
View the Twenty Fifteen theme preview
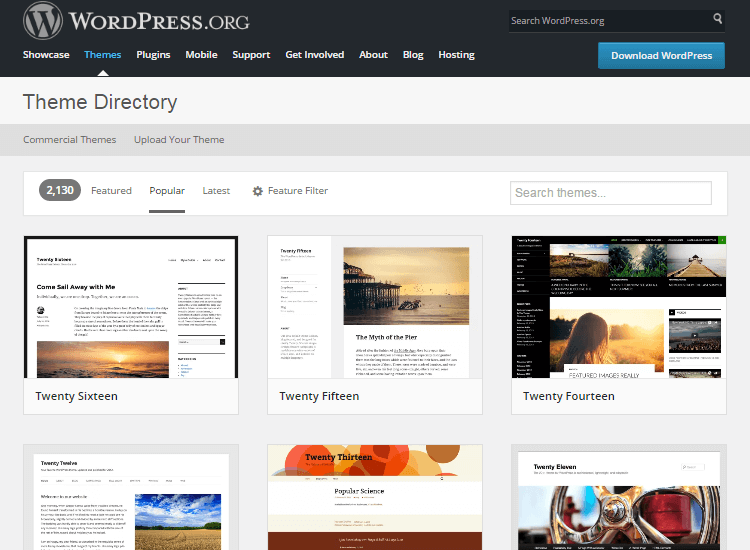pos(375,307)
